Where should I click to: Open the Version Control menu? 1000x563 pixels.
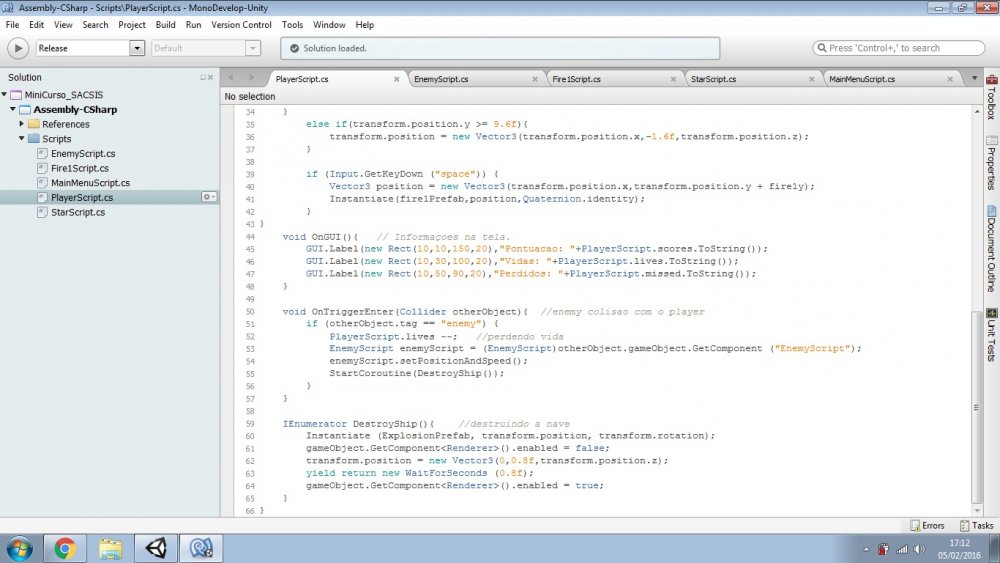[x=242, y=24]
